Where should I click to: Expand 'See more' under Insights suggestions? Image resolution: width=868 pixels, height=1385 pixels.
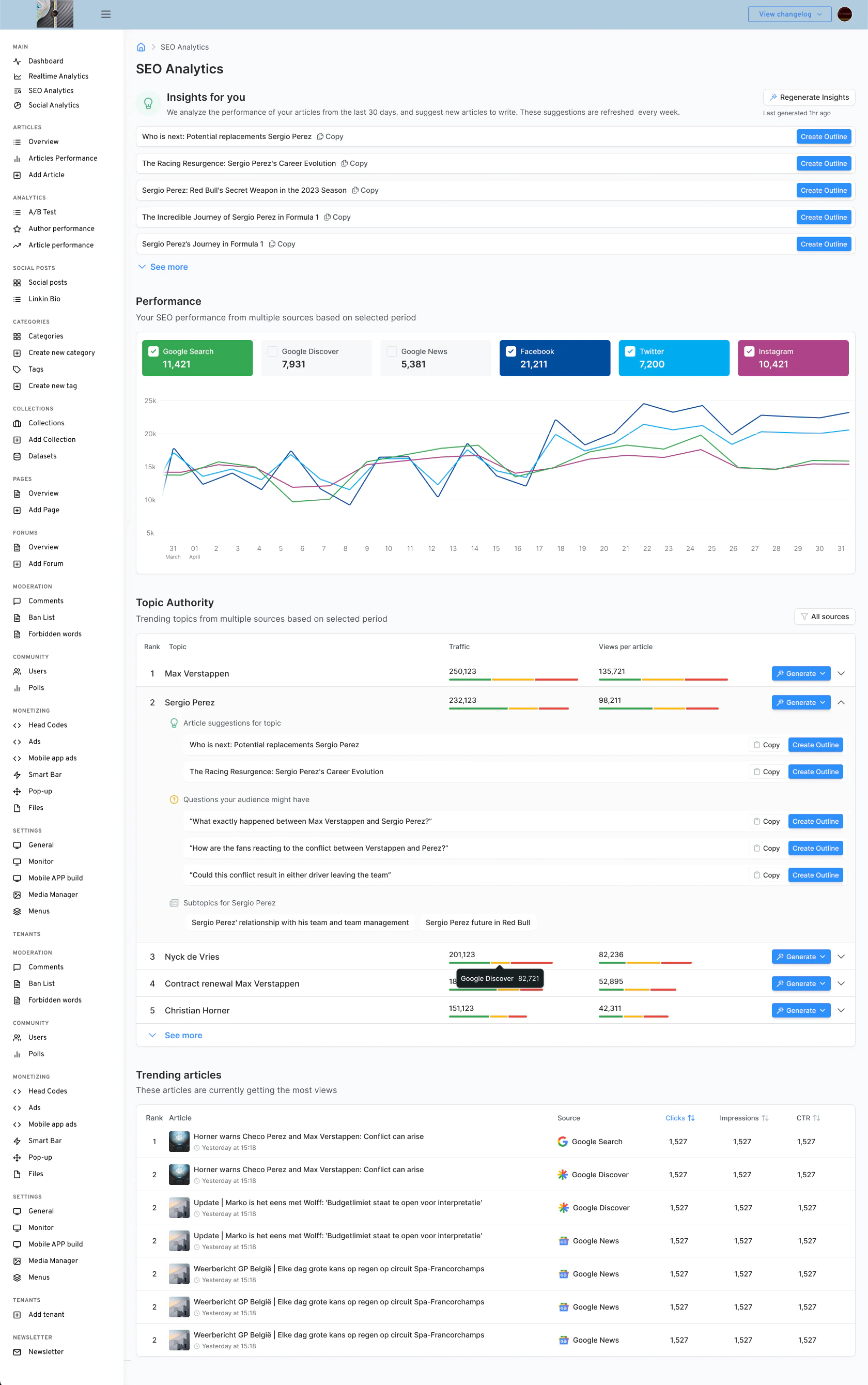tap(163, 267)
